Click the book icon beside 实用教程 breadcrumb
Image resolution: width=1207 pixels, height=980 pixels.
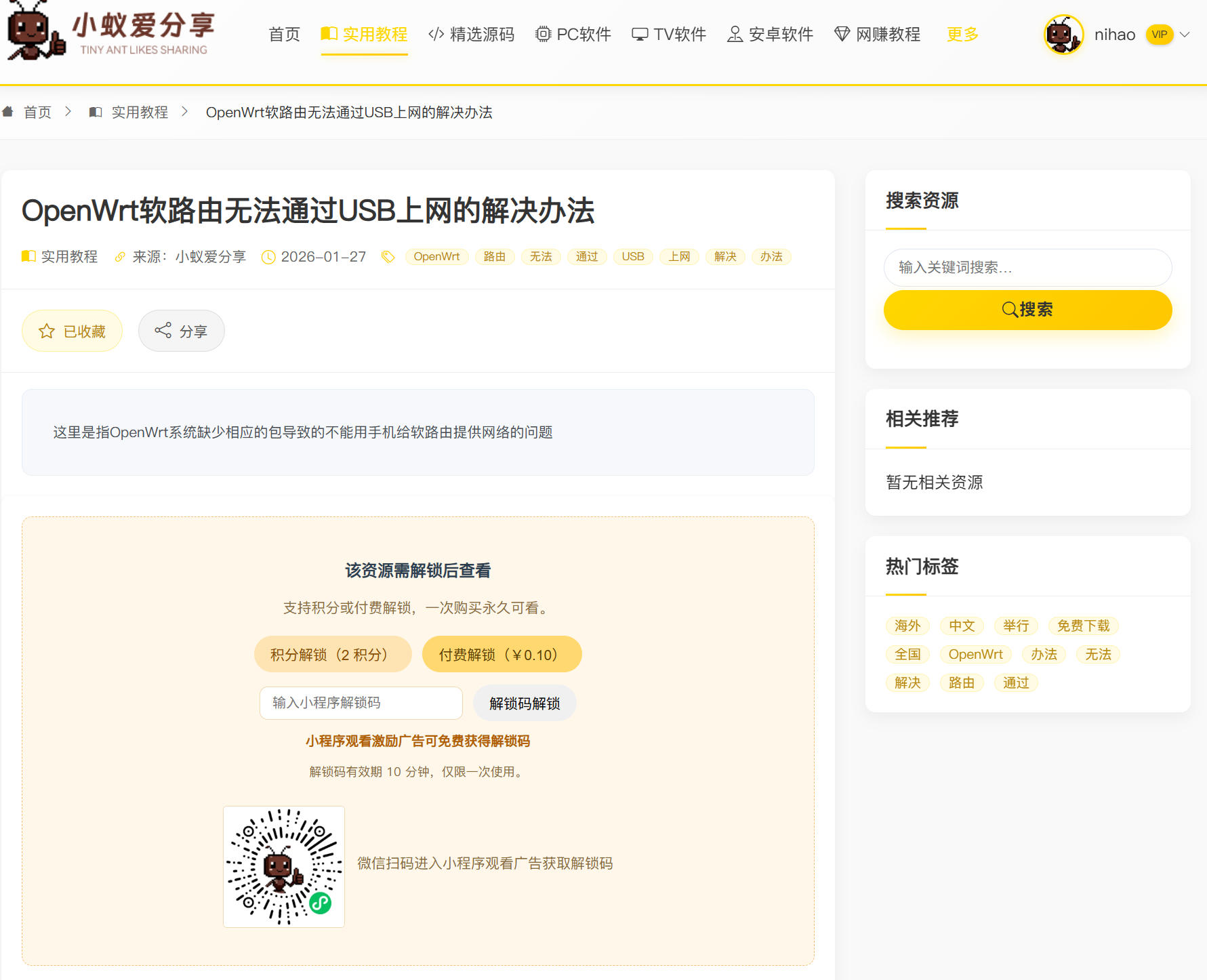(x=96, y=112)
